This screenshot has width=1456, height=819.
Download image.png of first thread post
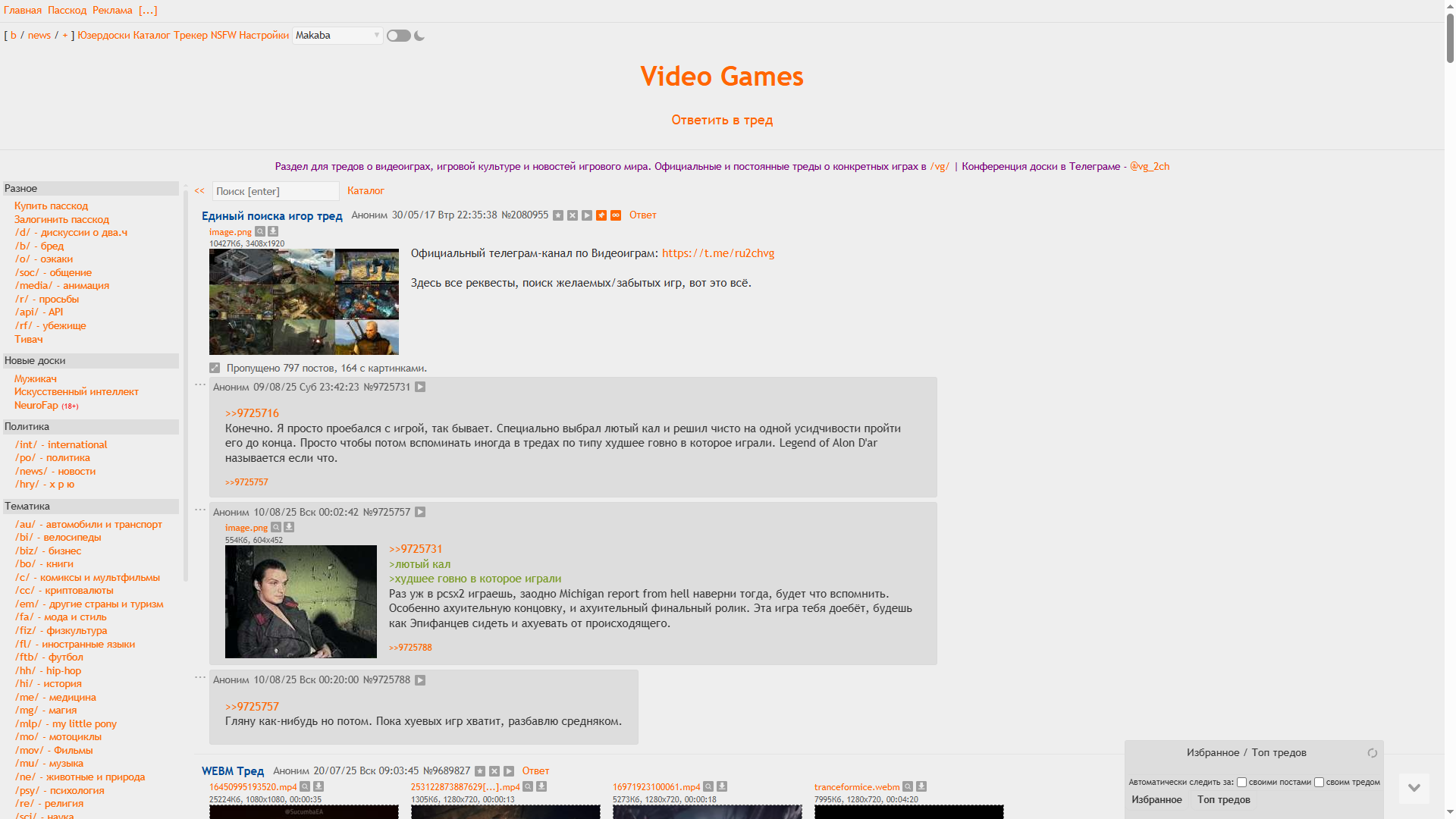coord(273,232)
